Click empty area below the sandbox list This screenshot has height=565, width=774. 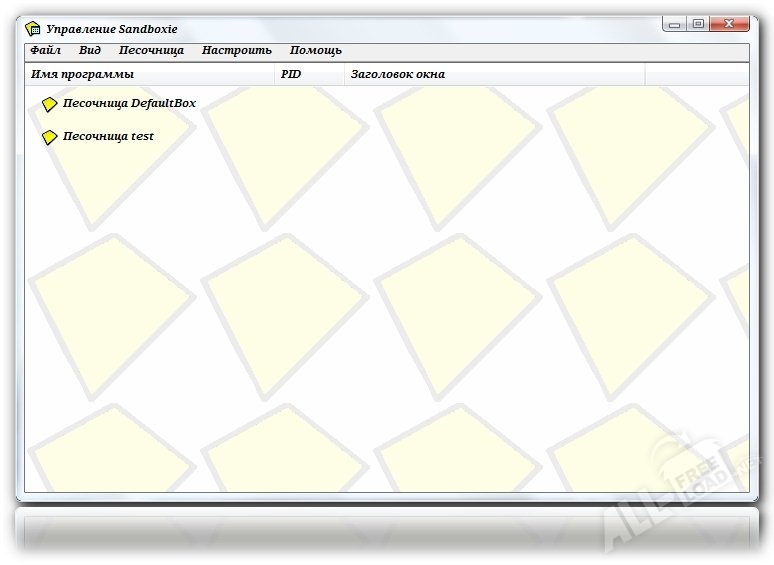tap(386, 330)
